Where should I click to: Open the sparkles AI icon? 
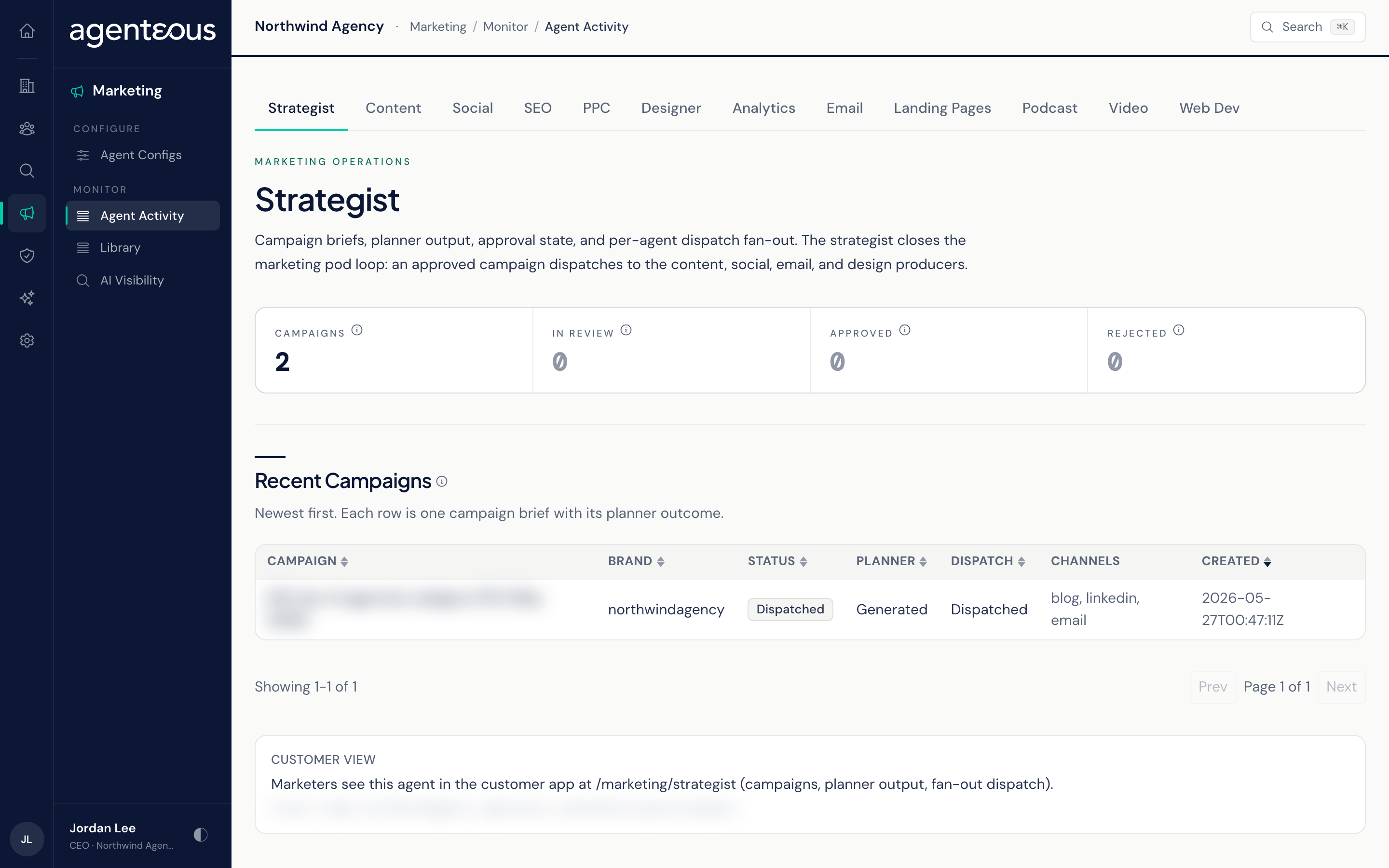click(27, 298)
